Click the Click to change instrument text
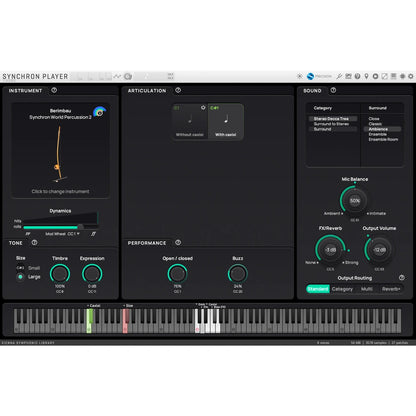416x416 pixels. [x=60, y=191]
